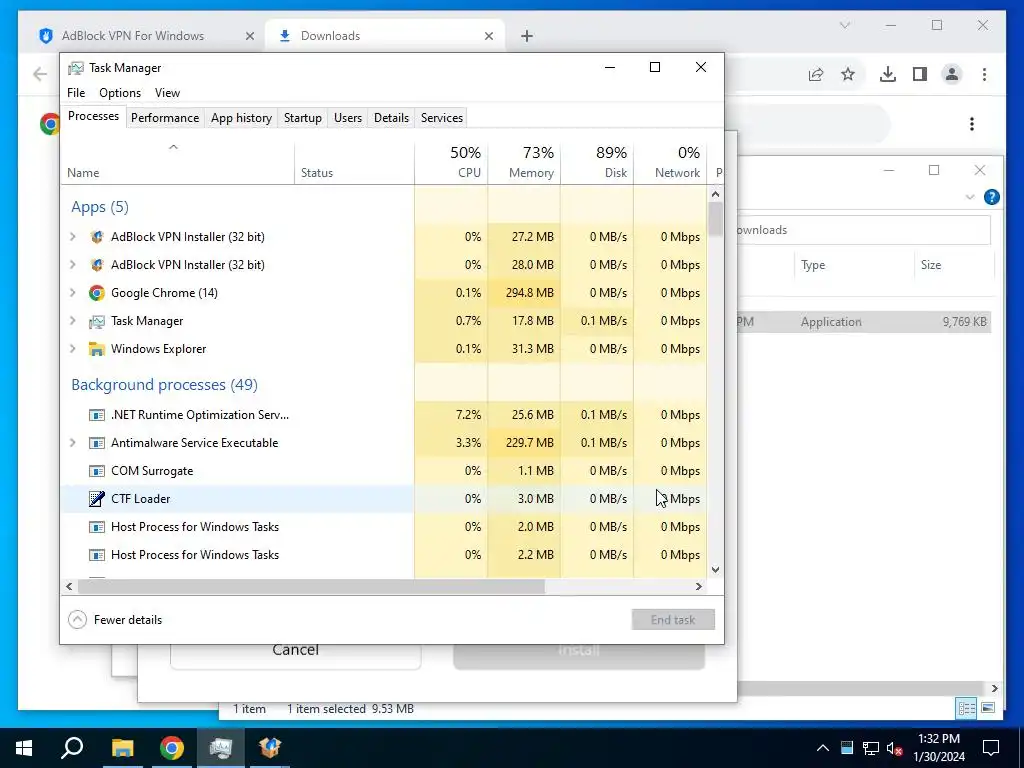Viewport: 1024px width, 768px height.
Task: Open the Chrome profile avatar
Action: click(952, 74)
